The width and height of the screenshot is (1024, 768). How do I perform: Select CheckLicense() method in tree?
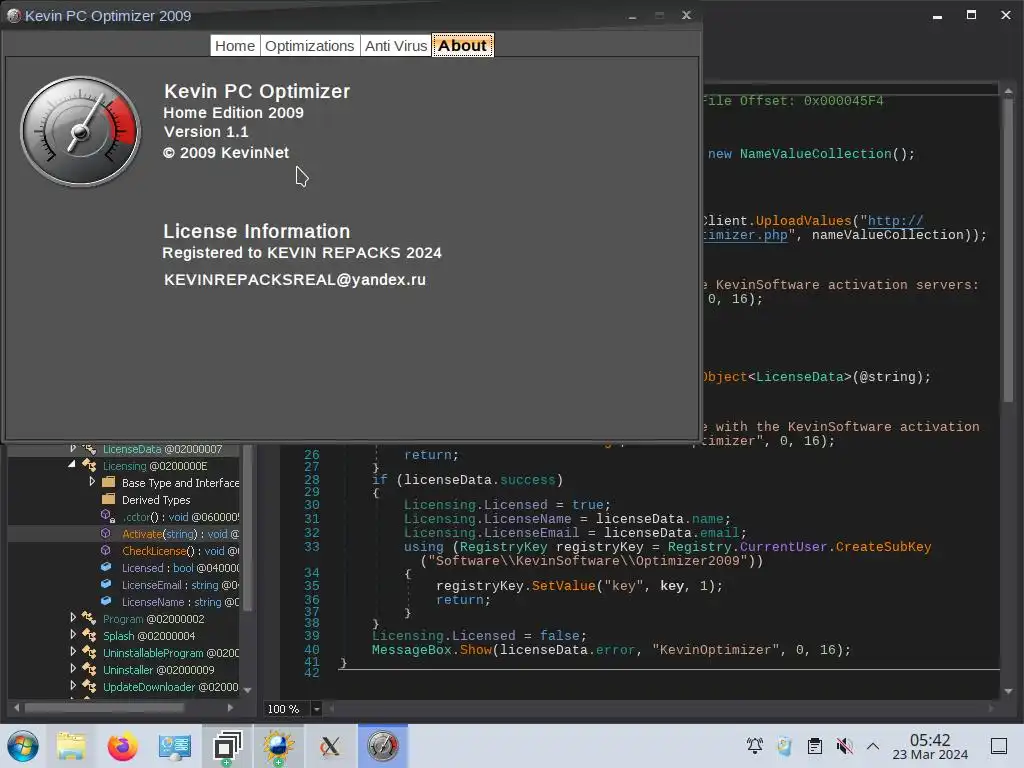tap(180, 551)
